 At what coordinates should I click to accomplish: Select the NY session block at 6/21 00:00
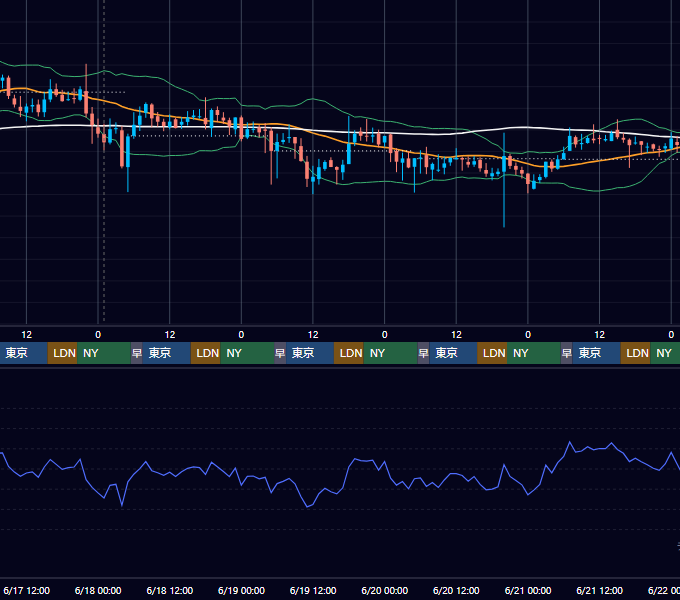click(x=534, y=353)
